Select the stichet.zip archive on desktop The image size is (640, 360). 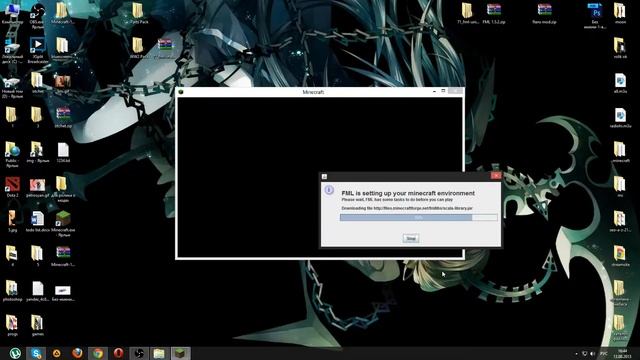[63, 118]
